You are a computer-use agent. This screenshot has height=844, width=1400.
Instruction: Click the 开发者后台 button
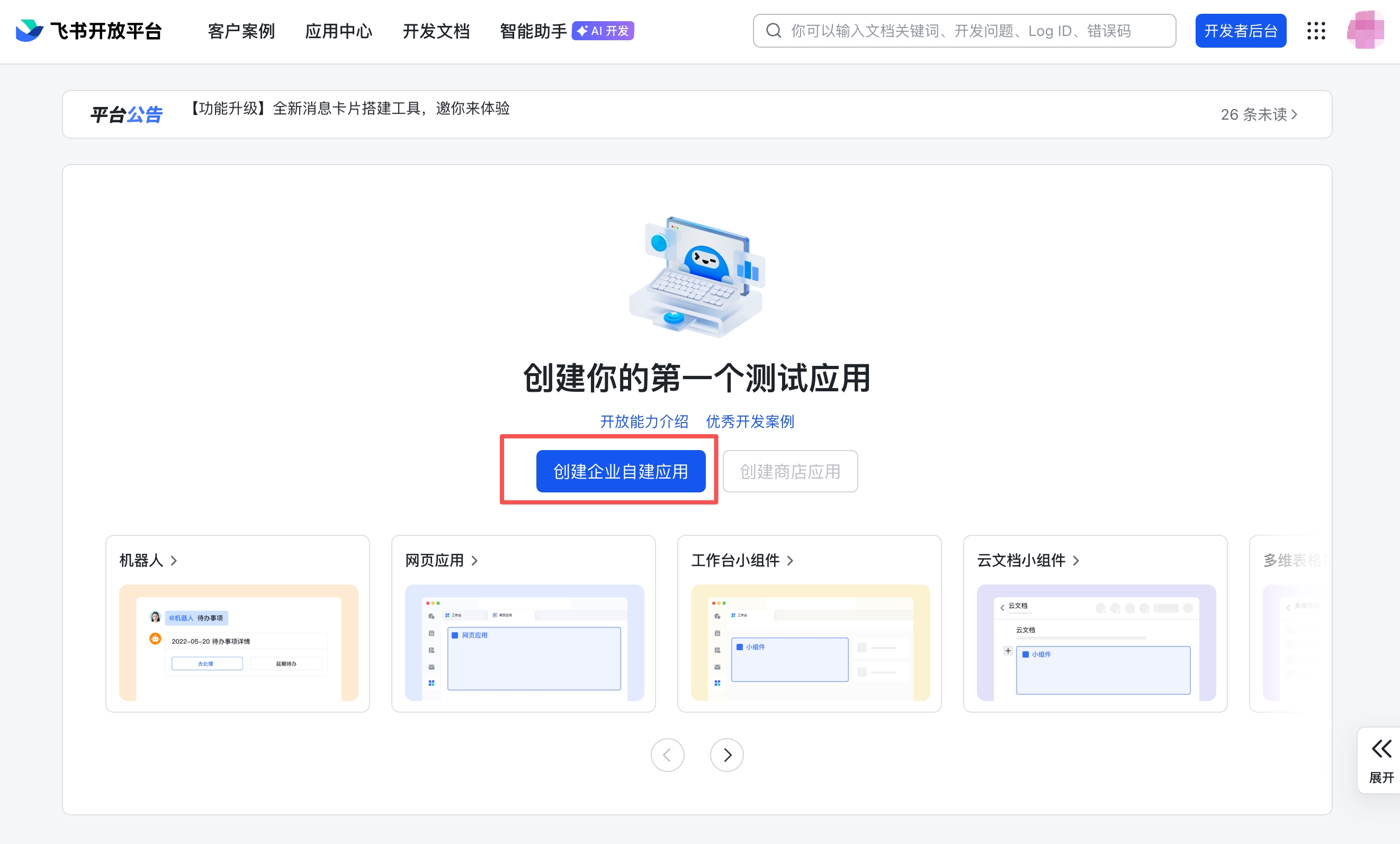coord(1240,31)
